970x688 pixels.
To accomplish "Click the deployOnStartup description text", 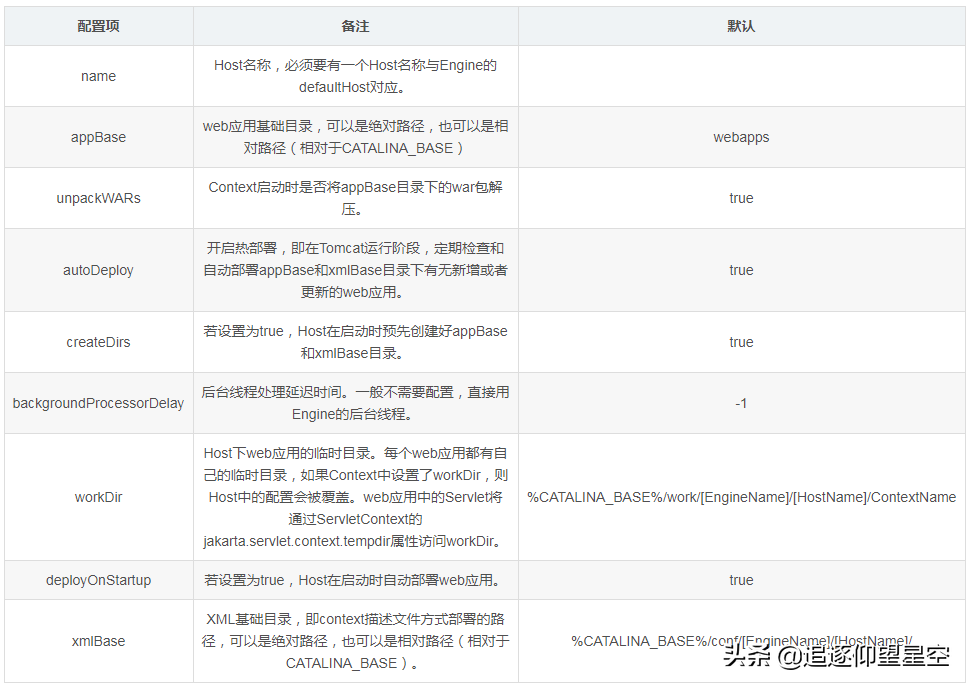I will coord(355,580).
